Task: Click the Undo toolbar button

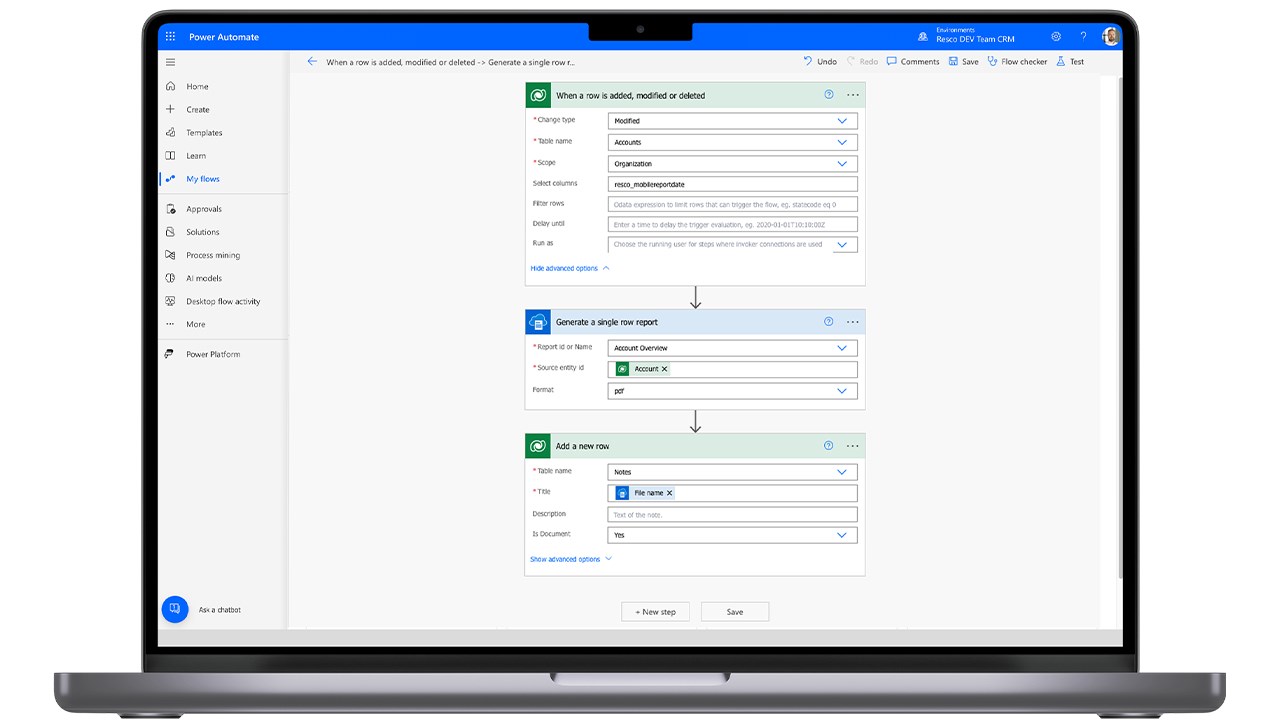Action: coord(820,62)
